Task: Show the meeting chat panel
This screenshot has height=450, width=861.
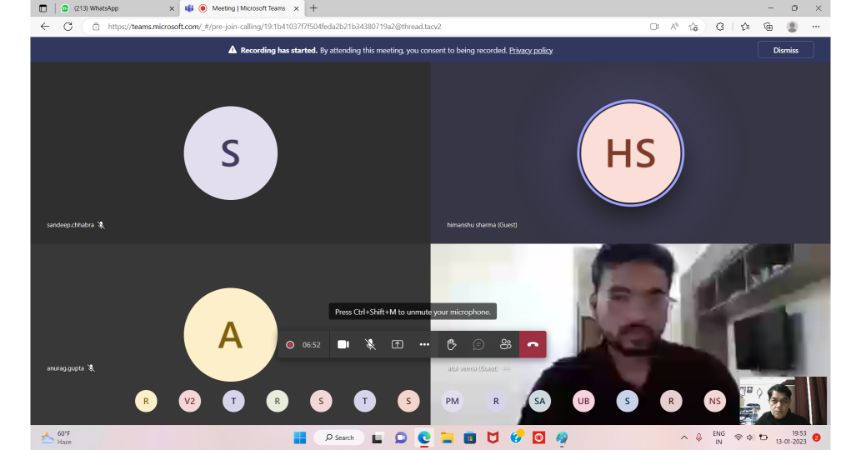Action: click(x=478, y=344)
